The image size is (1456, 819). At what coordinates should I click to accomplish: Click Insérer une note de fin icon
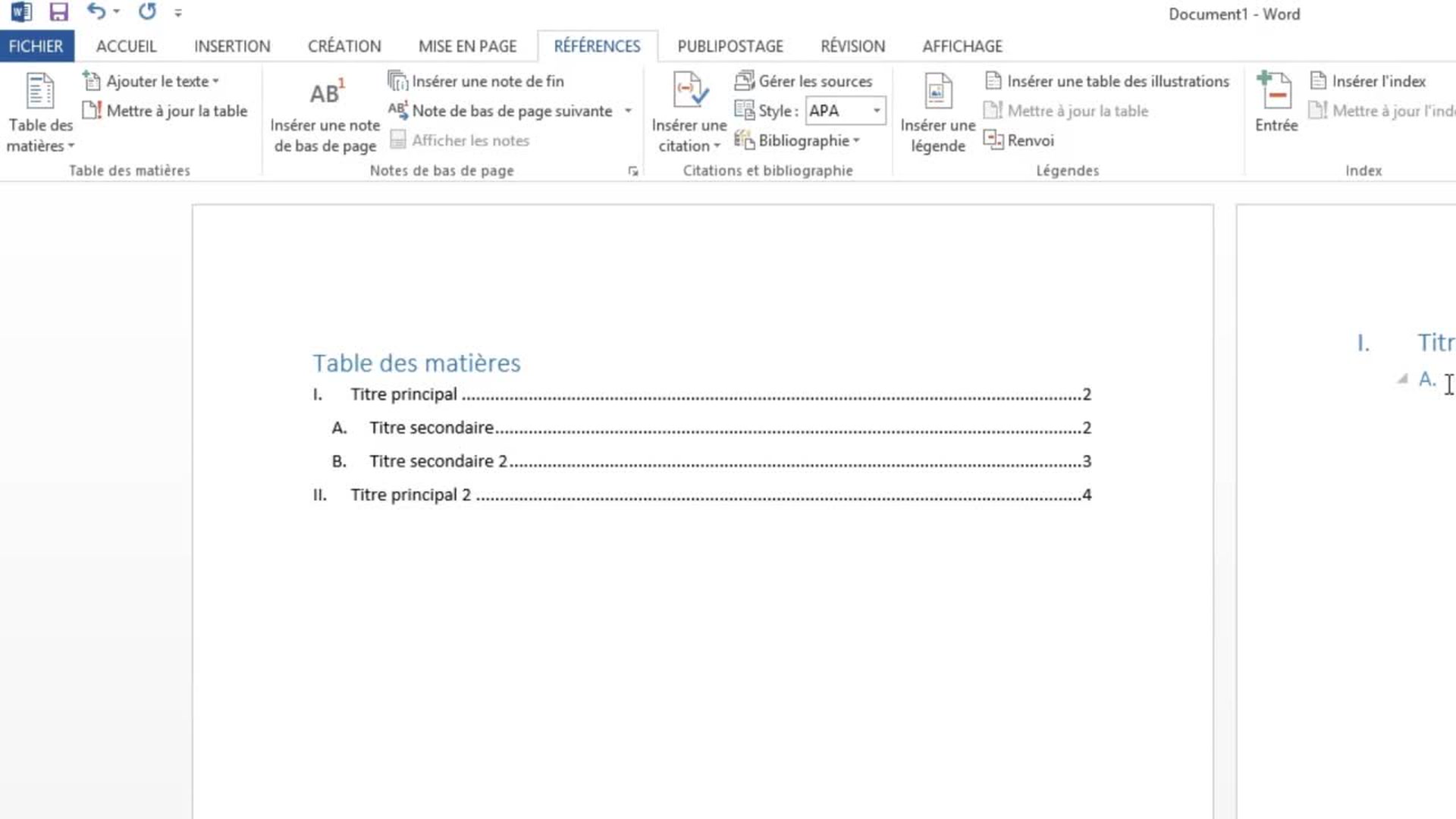pos(397,81)
